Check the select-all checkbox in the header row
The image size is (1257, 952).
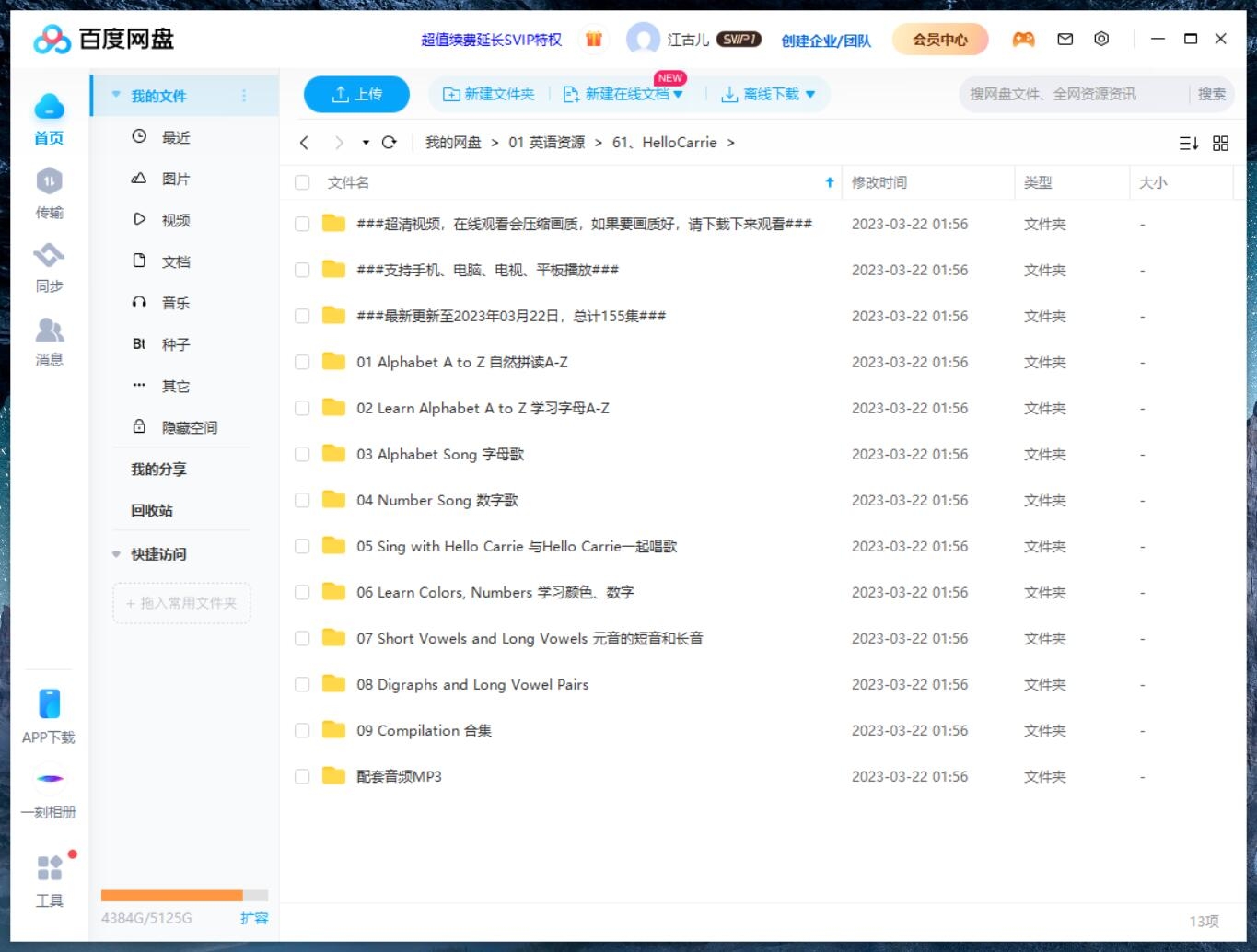point(302,182)
